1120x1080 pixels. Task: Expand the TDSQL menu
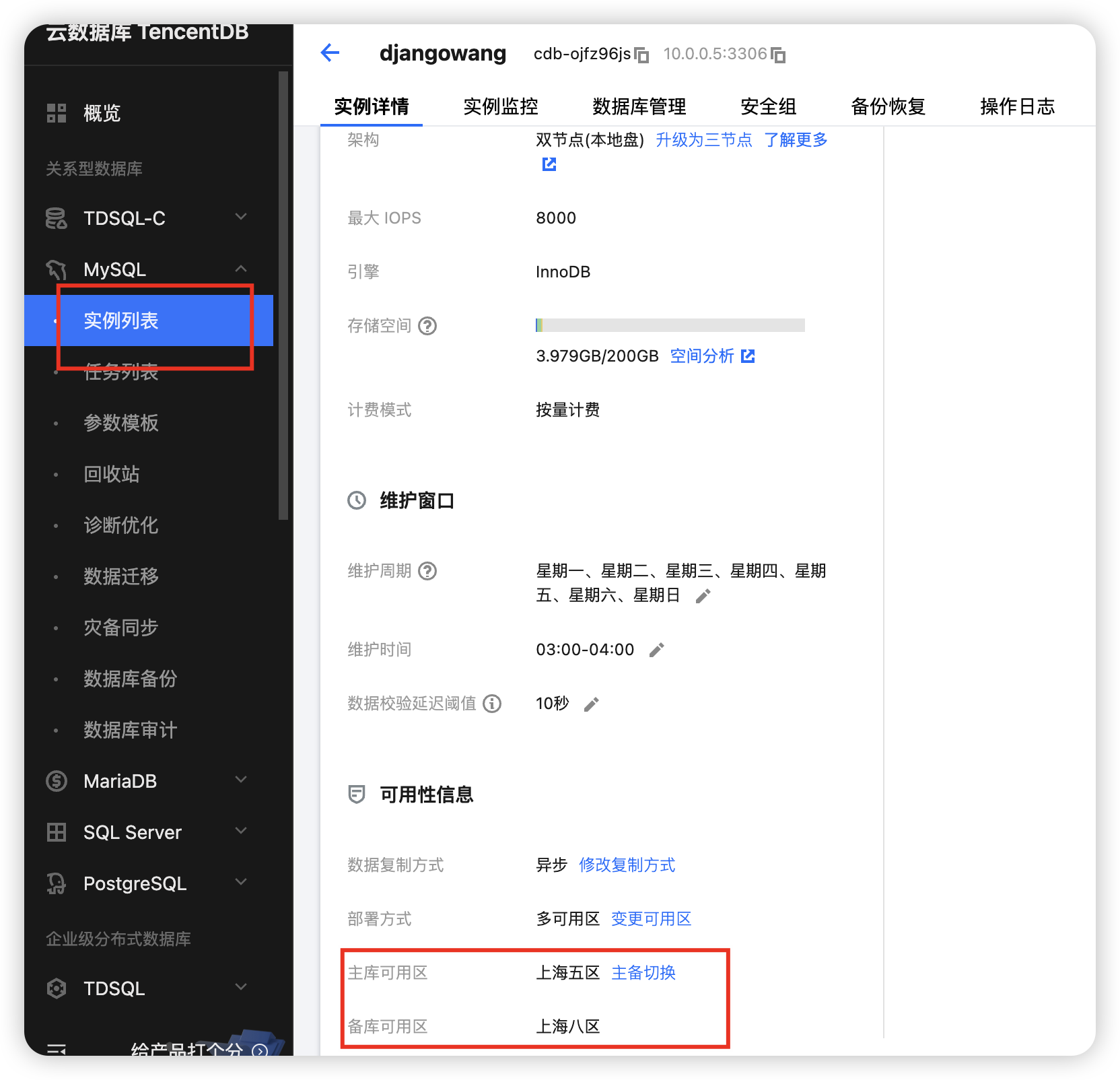pyautogui.click(x=241, y=987)
